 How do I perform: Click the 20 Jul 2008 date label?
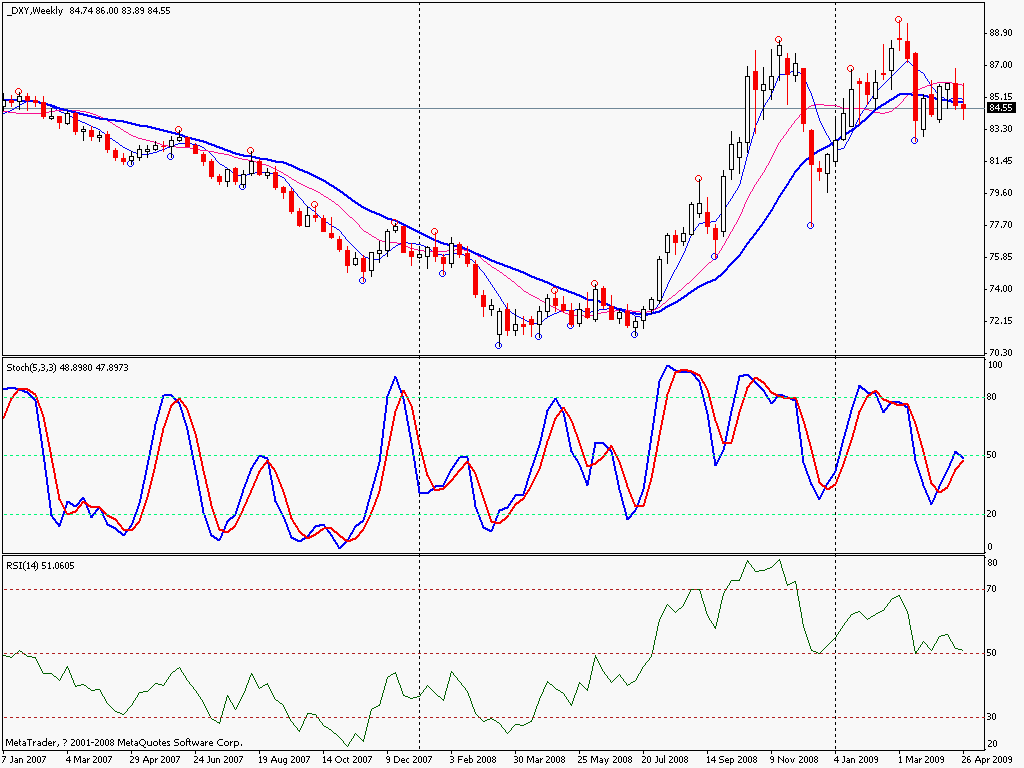(x=665, y=760)
